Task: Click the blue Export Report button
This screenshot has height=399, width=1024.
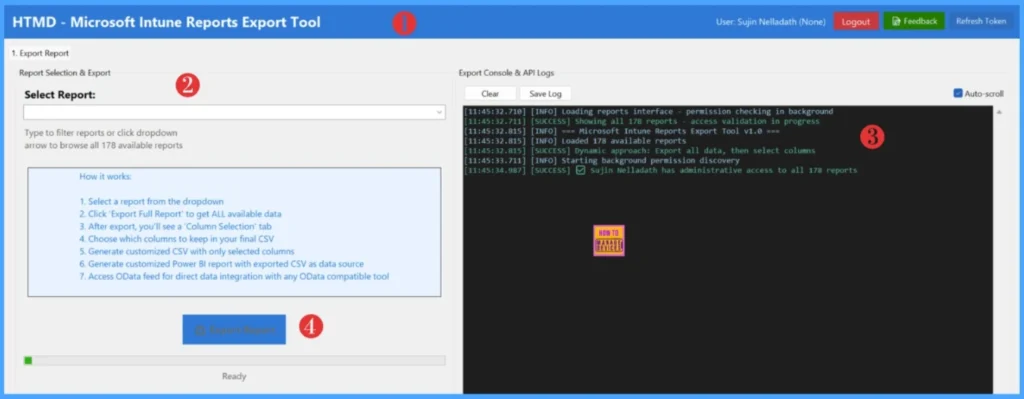Action: (234, 330)
